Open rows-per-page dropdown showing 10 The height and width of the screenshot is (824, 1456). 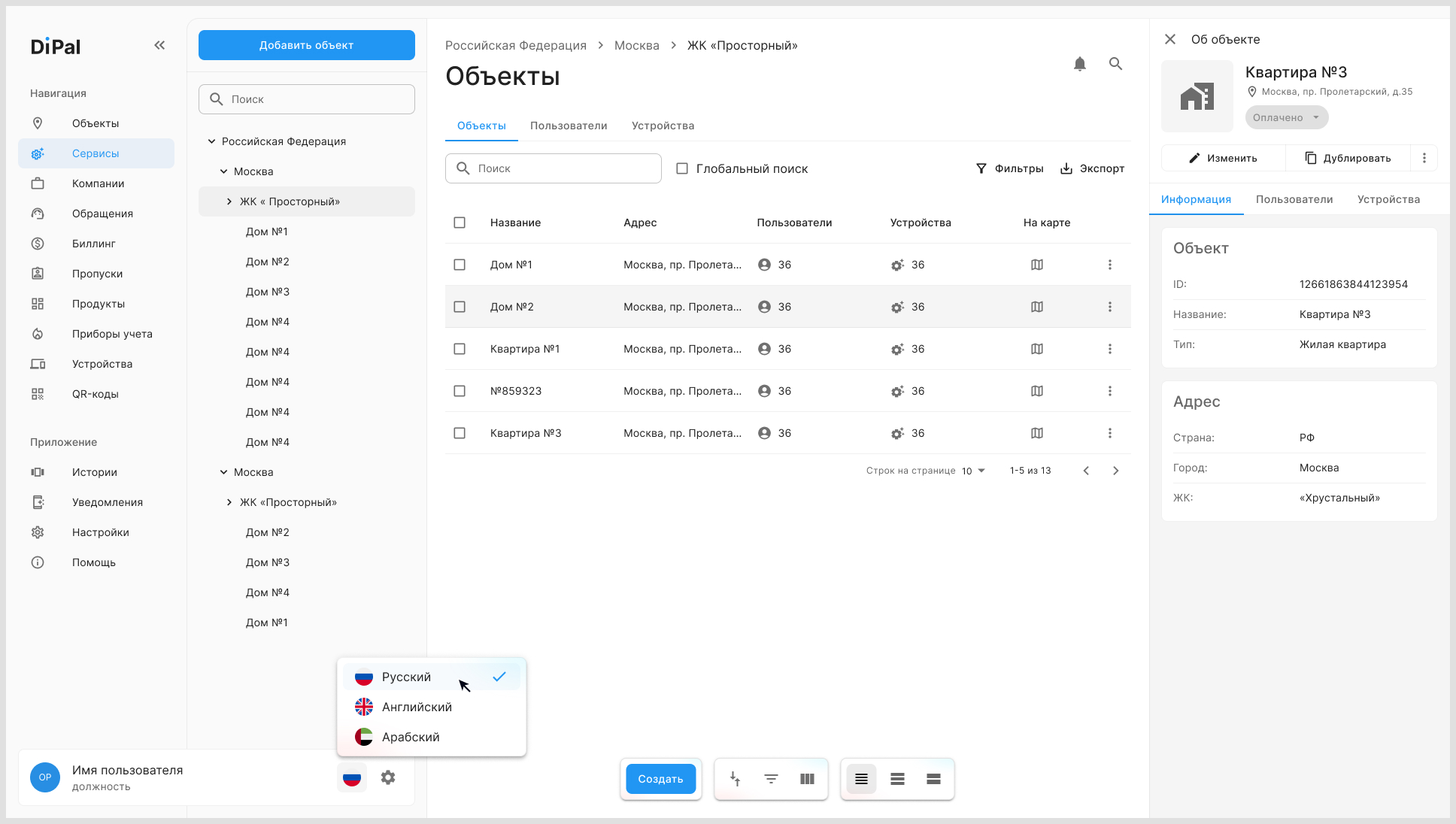(x=973, y=471)
